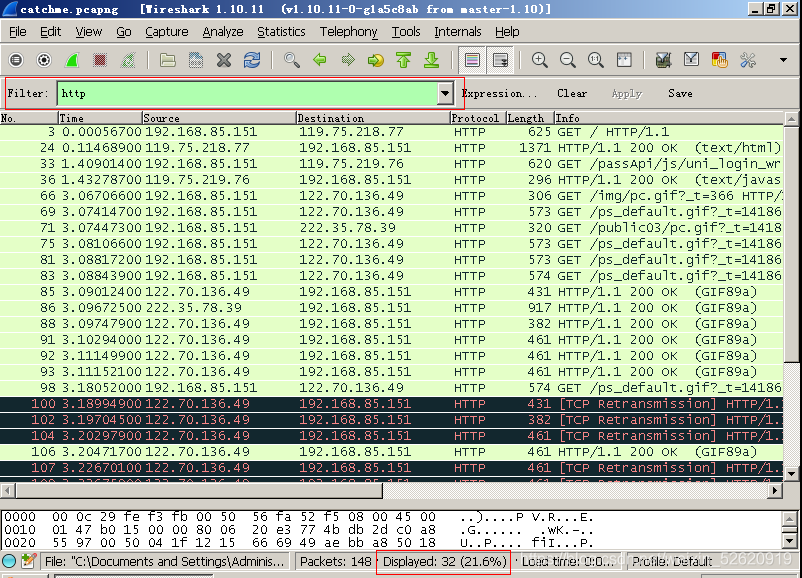802x578 pixels.
Task: Edit capture comments status bar icon
Action: pyautogui.click(x=28, y=561)
